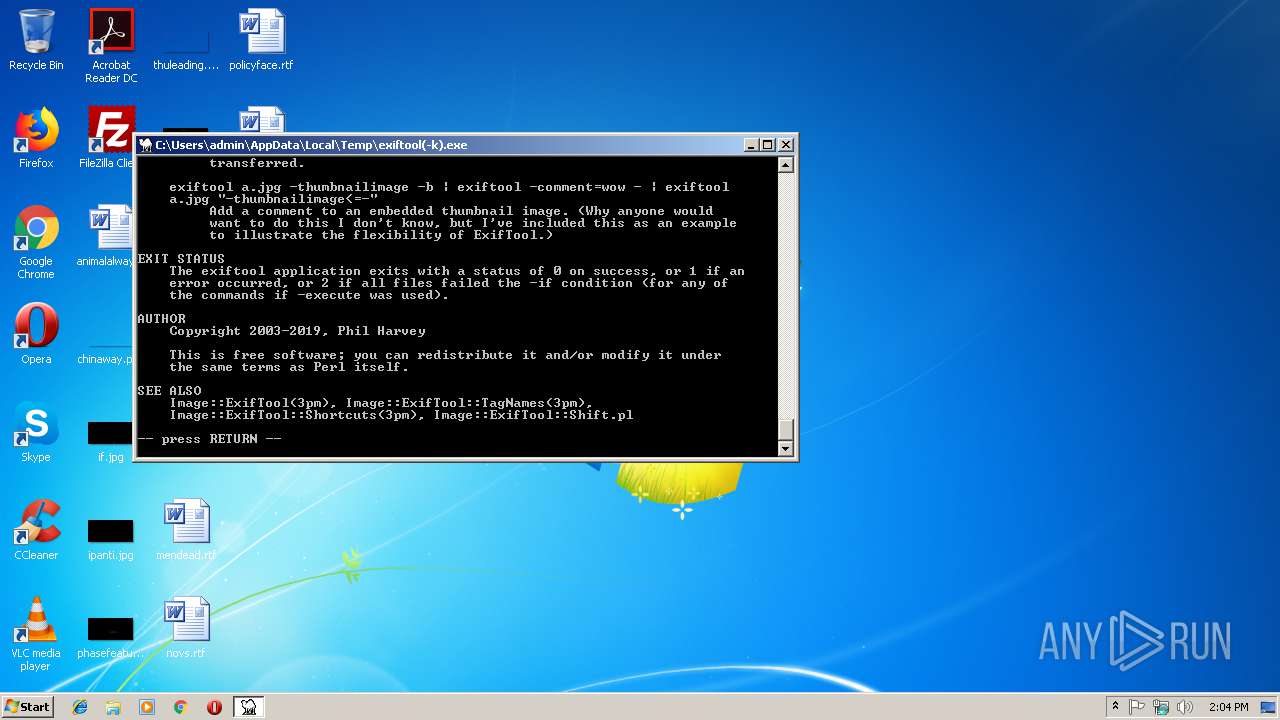The height and width of the screenshot is (720, 1280).
Task: Open exiftool window system menu icon
Action: point(145,145)
